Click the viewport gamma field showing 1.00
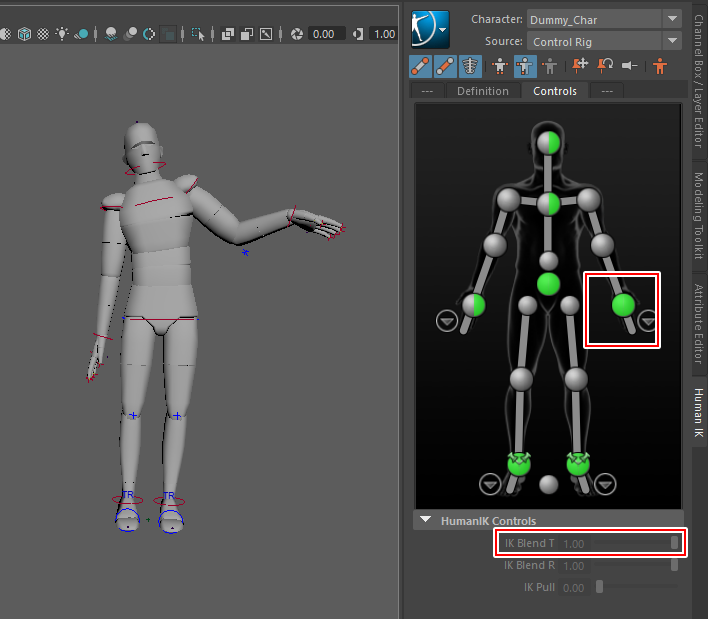708x619 pixels. 384,34
